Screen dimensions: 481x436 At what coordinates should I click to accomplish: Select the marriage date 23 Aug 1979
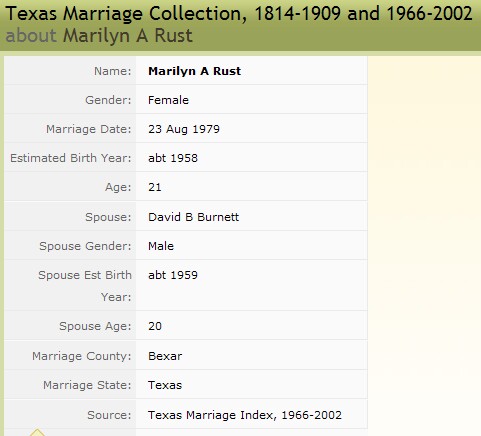point(184,129)
